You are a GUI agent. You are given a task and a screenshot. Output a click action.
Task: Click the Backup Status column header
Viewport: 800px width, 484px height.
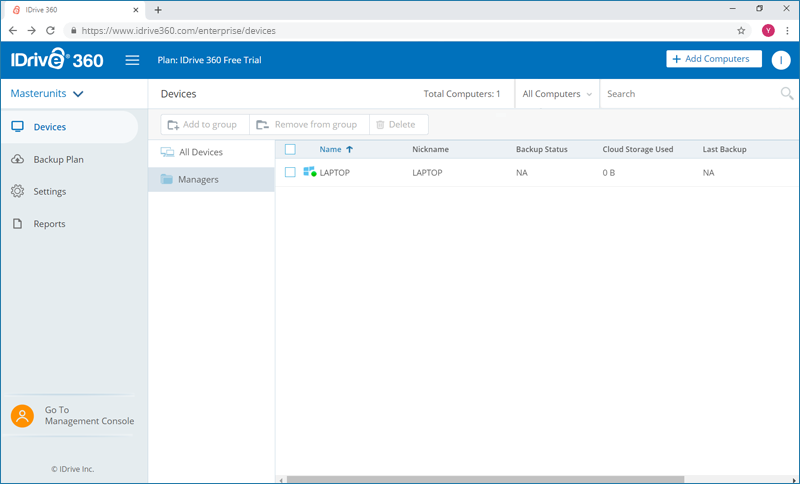pos(542,149)
